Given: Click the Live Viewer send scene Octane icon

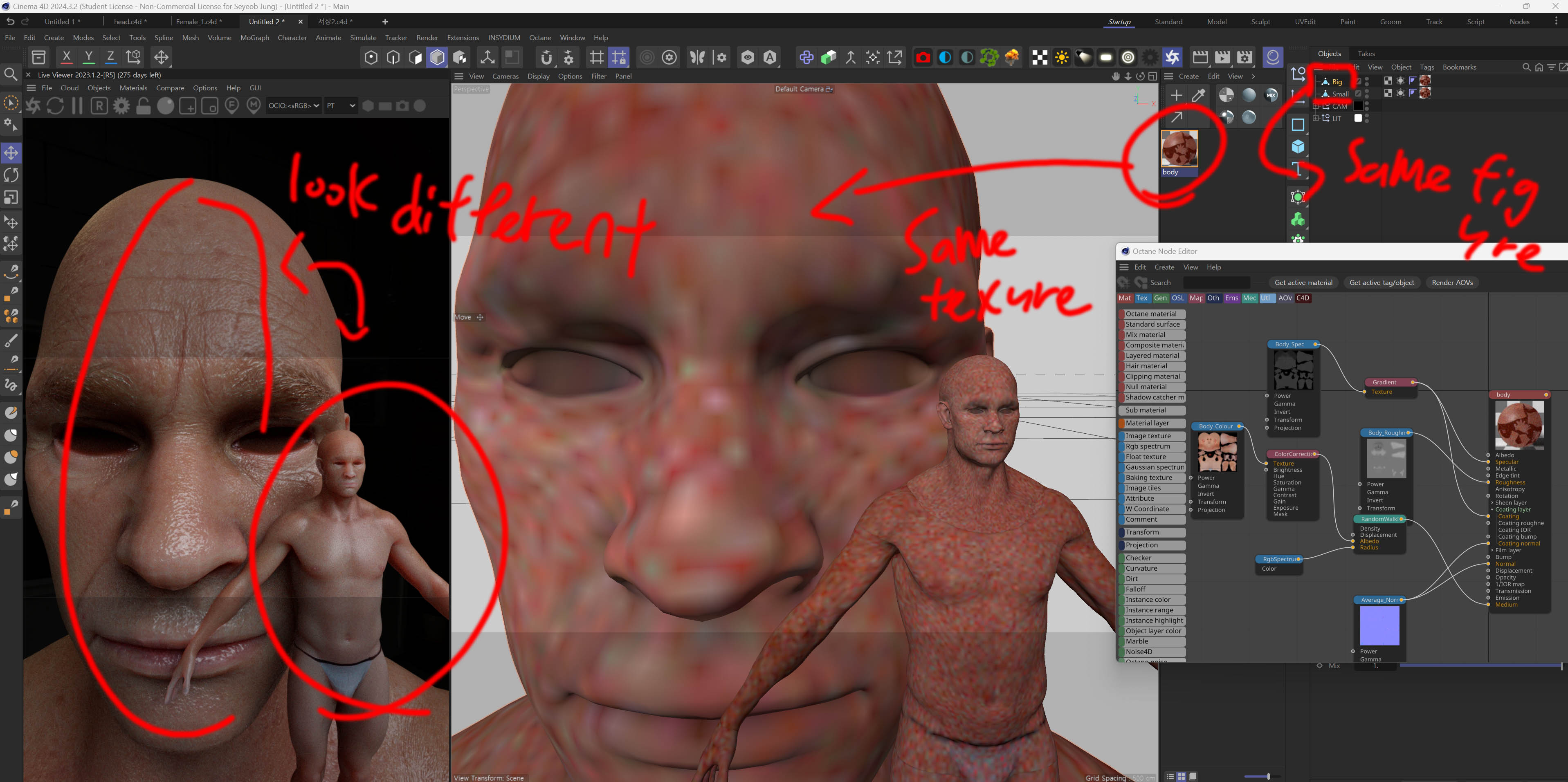Looking at the screenshot, I should [x=33, y=106].
